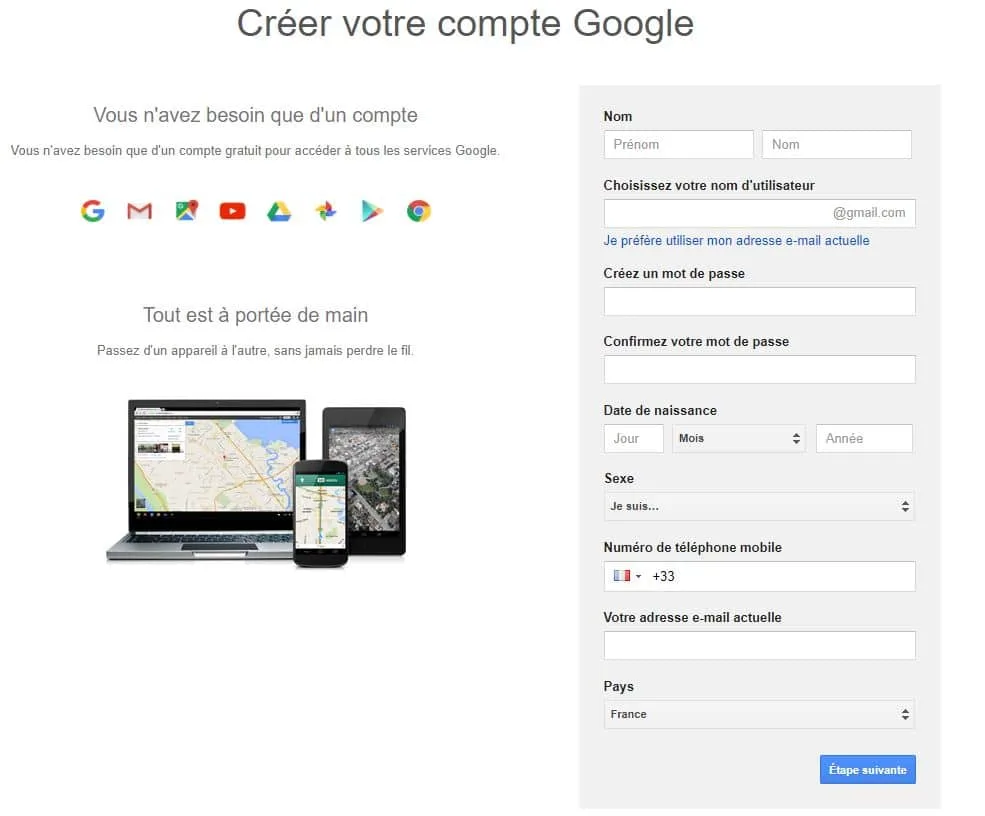Click the Chrome browser icon
Image resolution: width=985 pixels, height=816 pixels.
418,211
